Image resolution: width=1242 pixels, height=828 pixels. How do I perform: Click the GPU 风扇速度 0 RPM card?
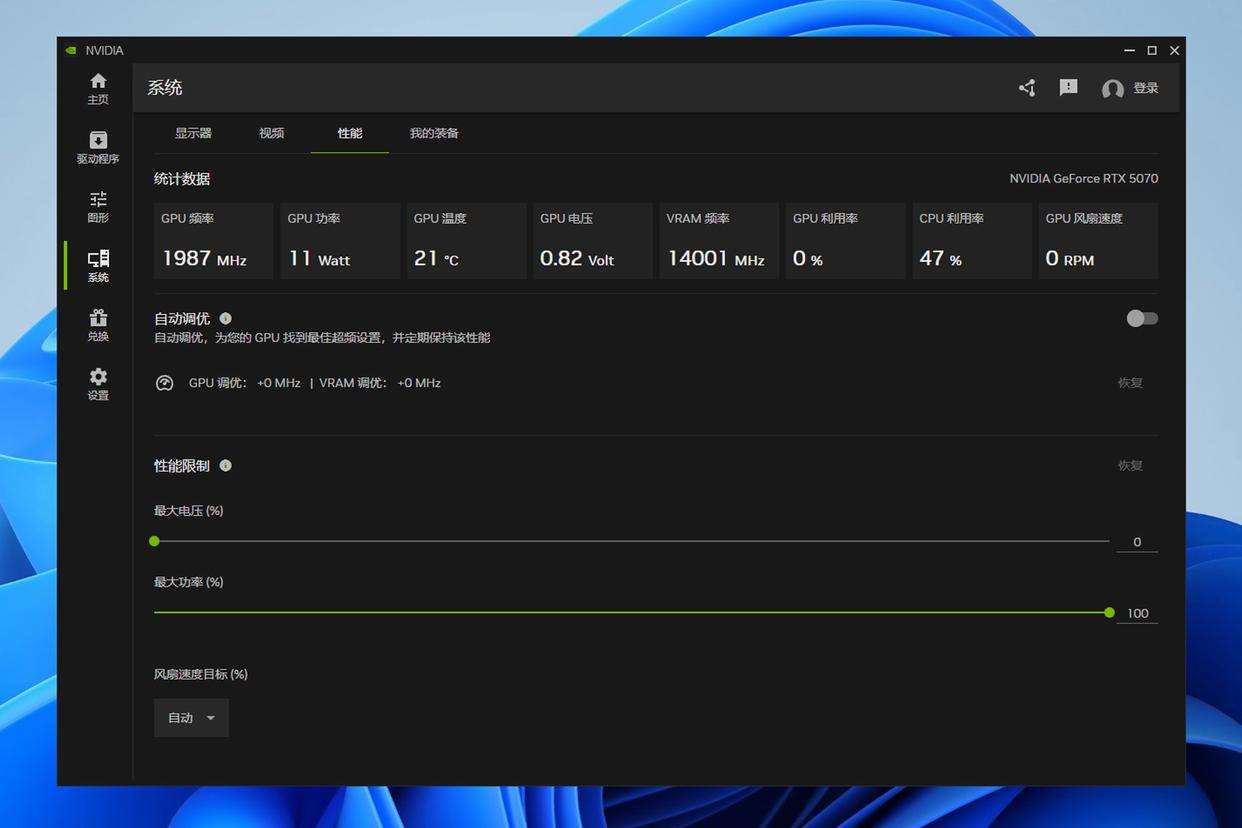tap(1098, 241)
